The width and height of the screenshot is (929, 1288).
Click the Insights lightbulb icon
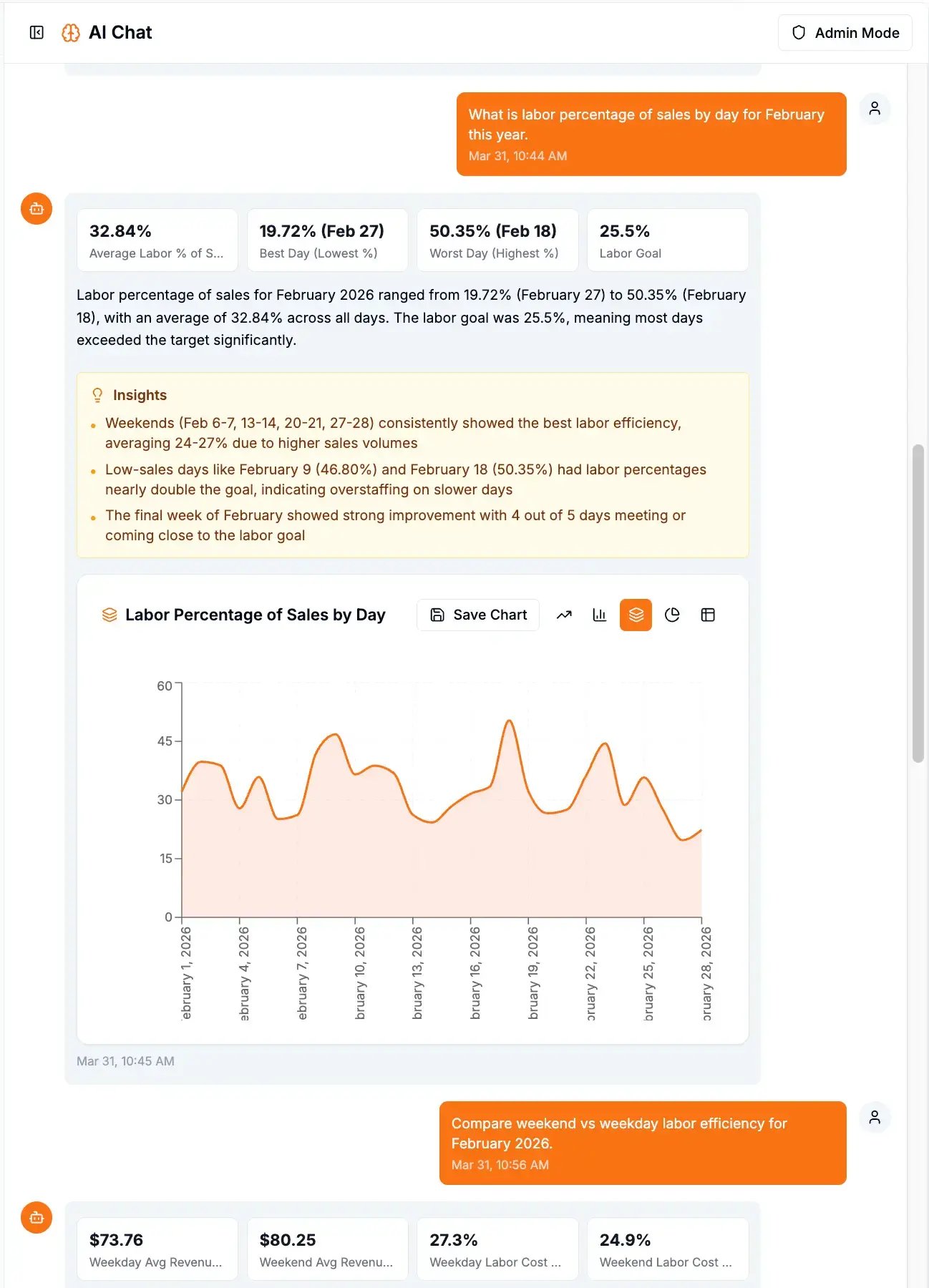click(x=97, y=395)
